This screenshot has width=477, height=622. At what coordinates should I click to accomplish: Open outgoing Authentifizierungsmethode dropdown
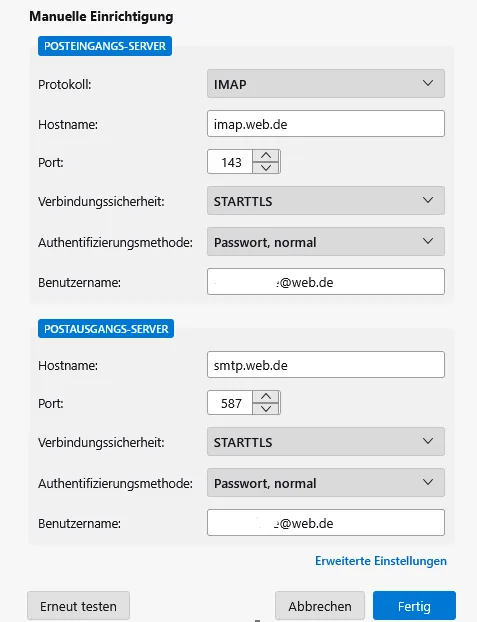[x=326, y=483]
